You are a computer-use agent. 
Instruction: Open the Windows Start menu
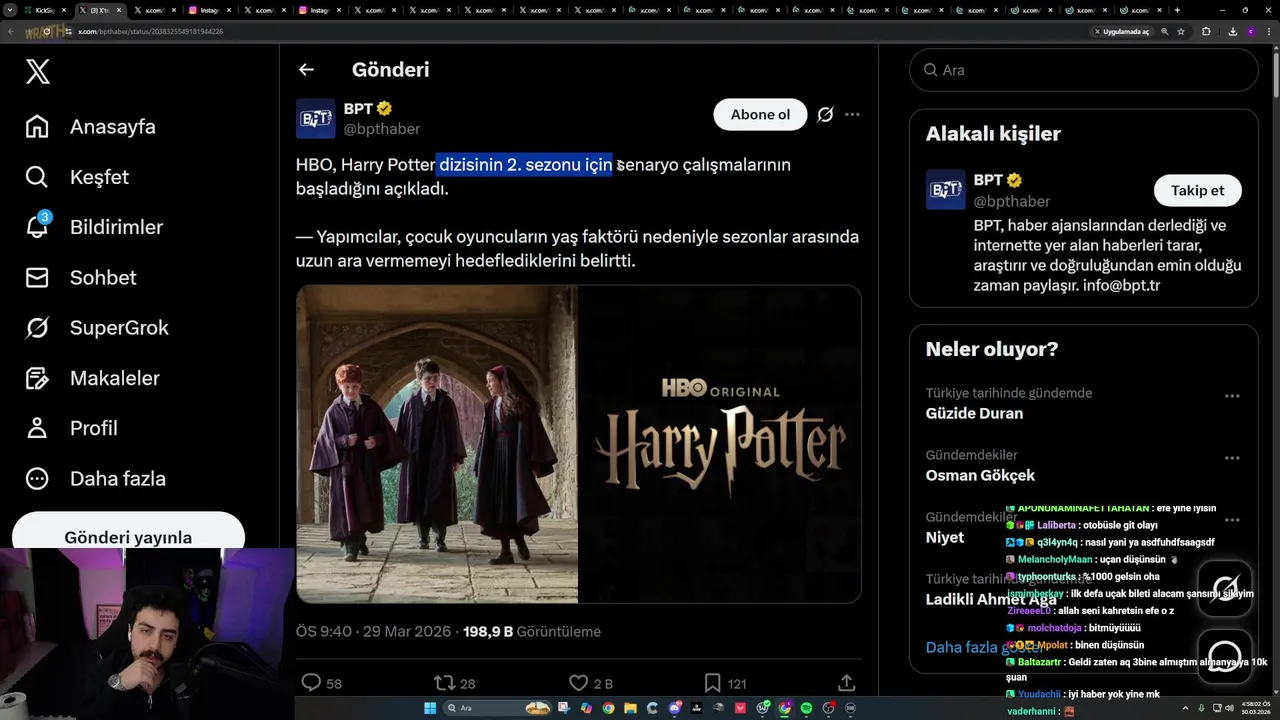pos(430,708)
